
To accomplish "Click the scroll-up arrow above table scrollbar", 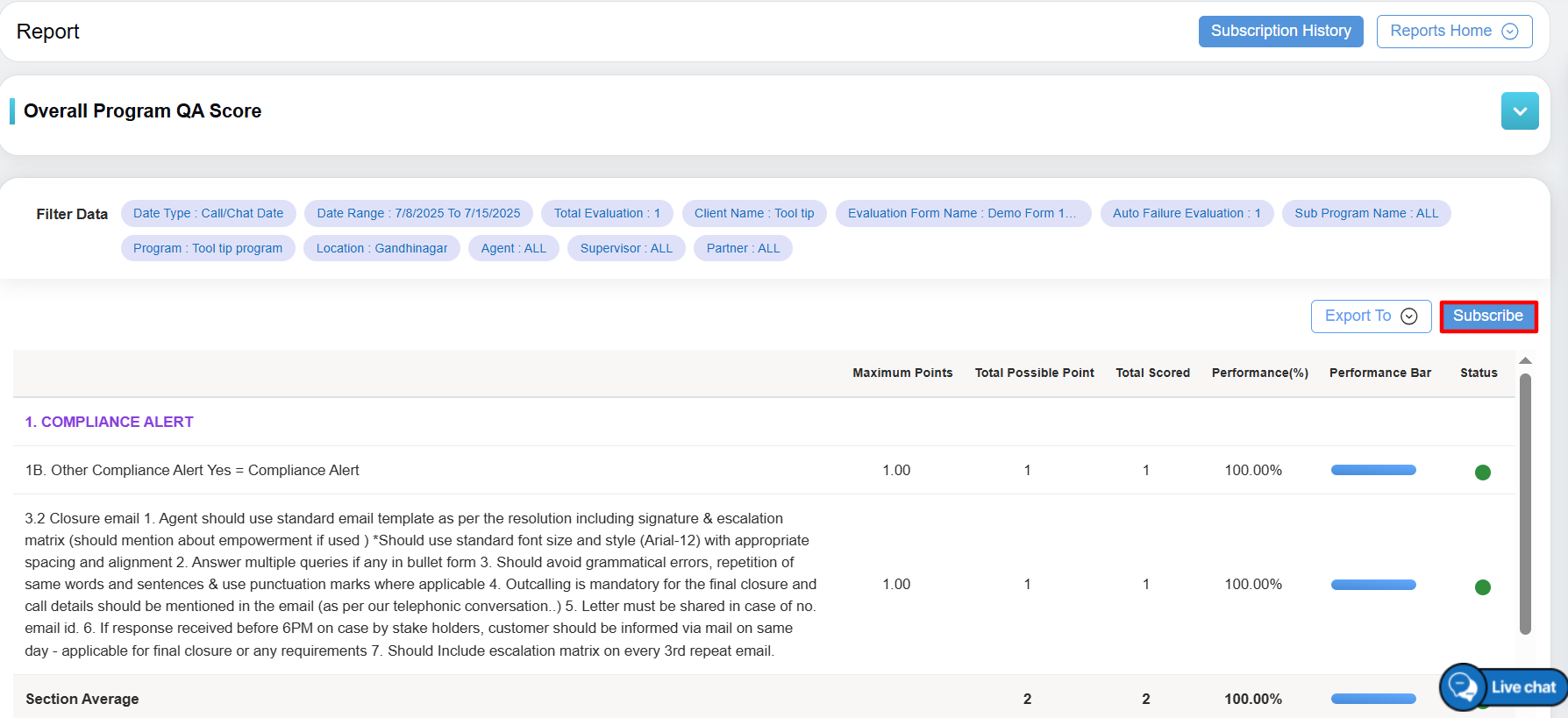I will (x=1525, y=361).
